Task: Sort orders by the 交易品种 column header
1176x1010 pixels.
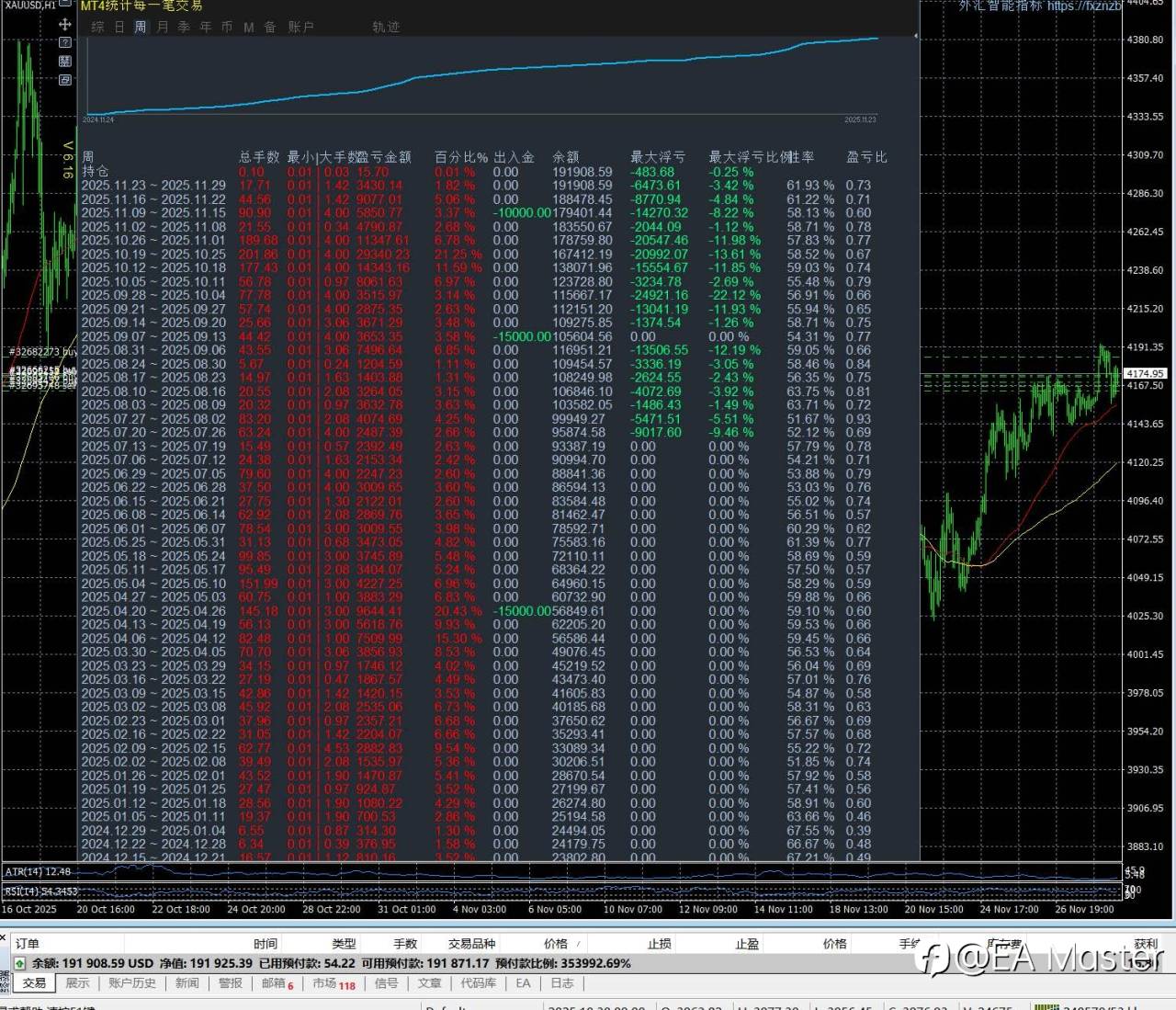Action: click(472, 944)
